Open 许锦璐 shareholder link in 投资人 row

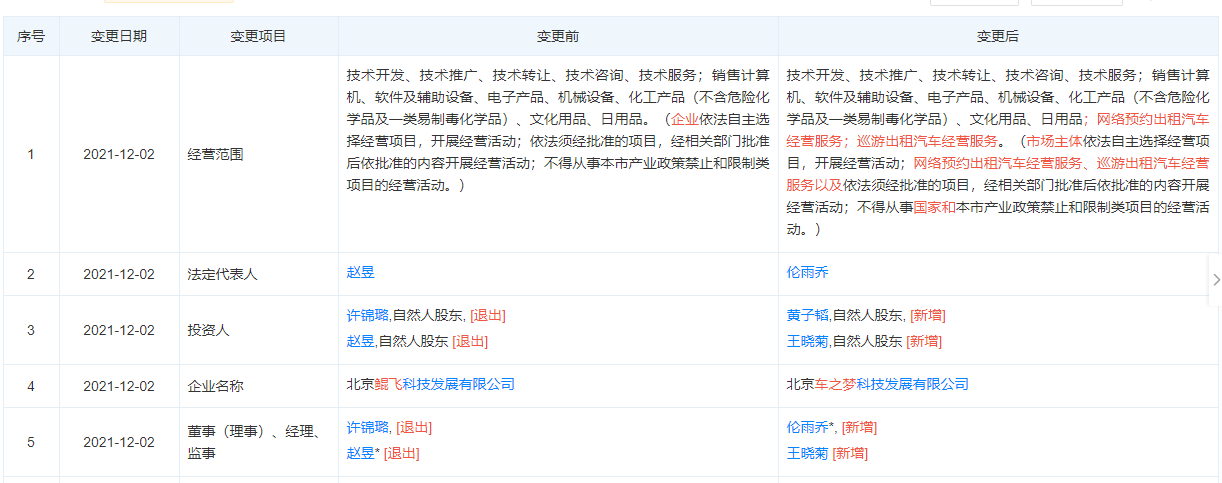(x=367, y=315)
